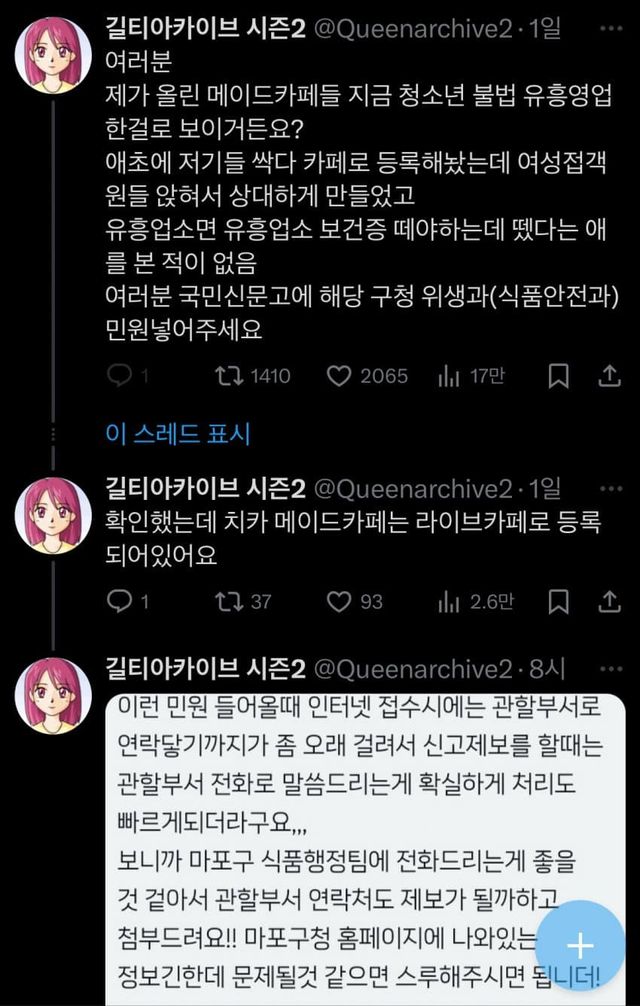The image size is (640, 1006).
Task: Like the first tweet with 2065 likes
Action: pyautogui.click(x=340, y=376)
